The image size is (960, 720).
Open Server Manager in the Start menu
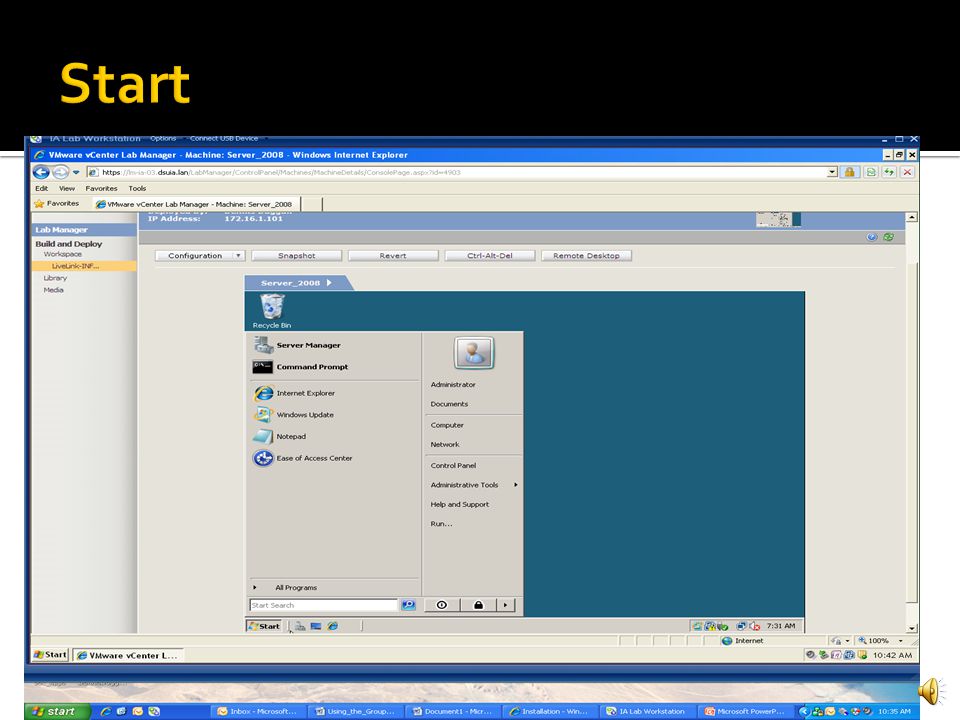tap(297, 345)
